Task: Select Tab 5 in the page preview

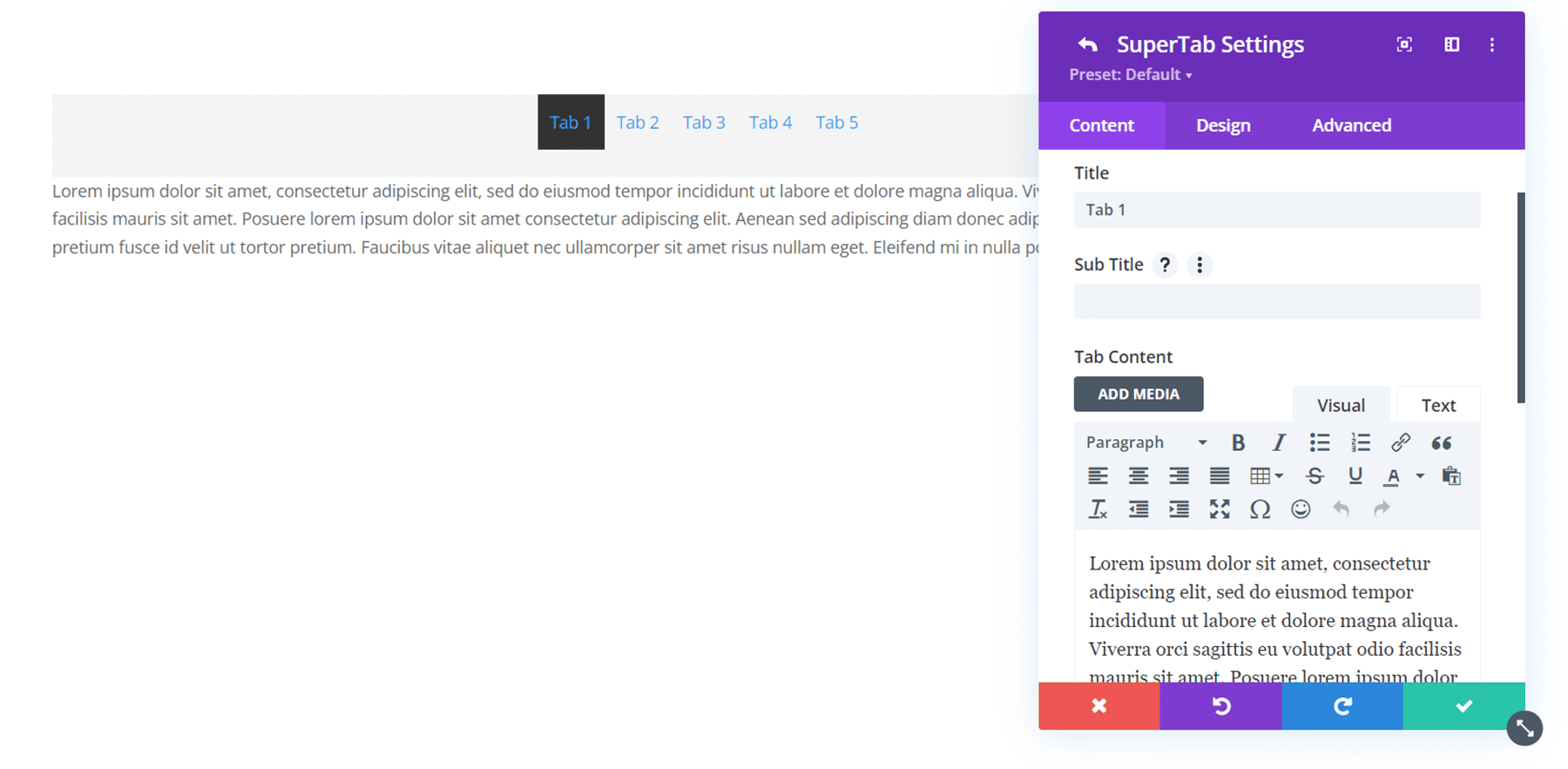Action: tap(836, 122)
